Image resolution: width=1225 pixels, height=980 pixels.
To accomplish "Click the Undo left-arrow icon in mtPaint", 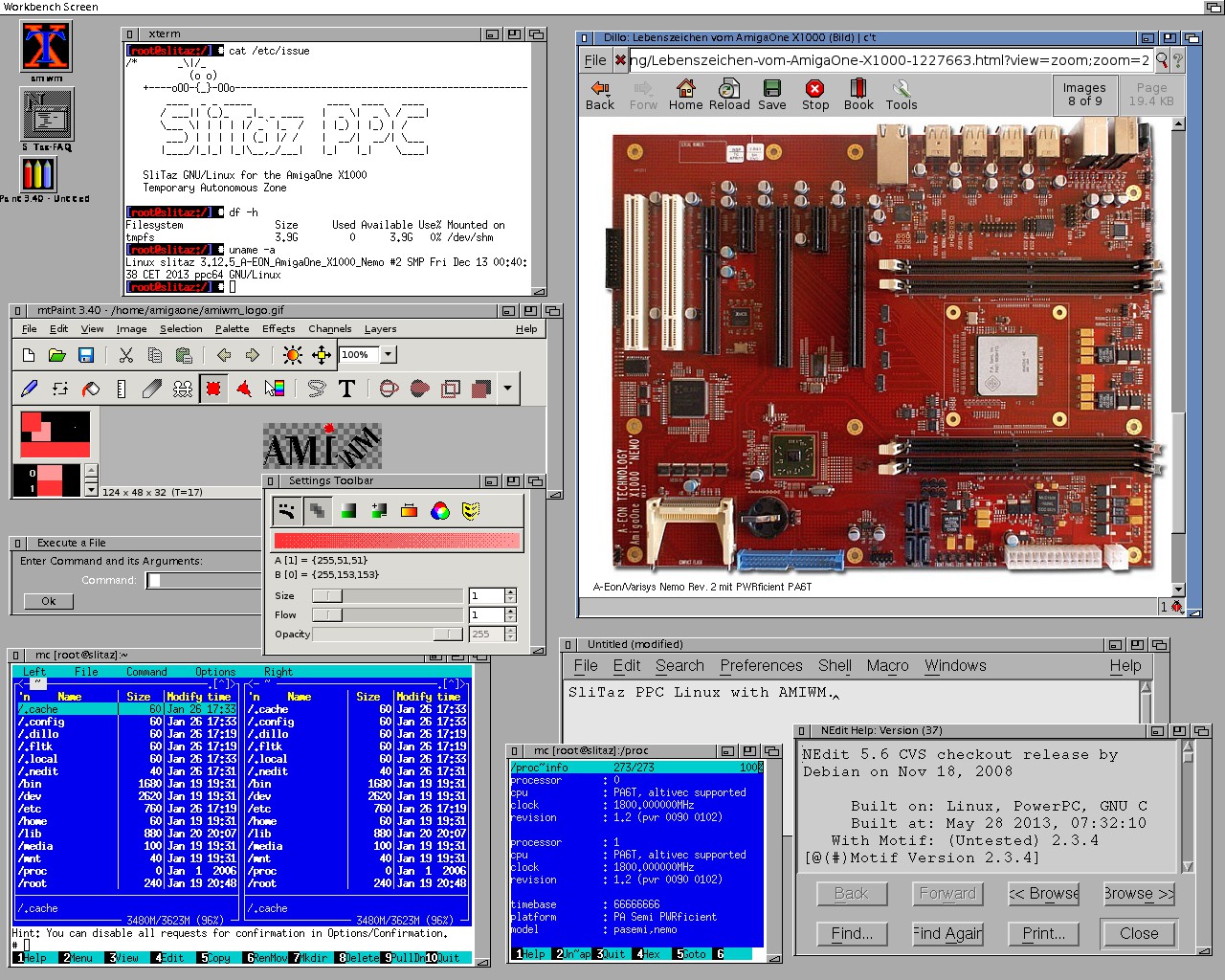I will click(x=224, y=355).
